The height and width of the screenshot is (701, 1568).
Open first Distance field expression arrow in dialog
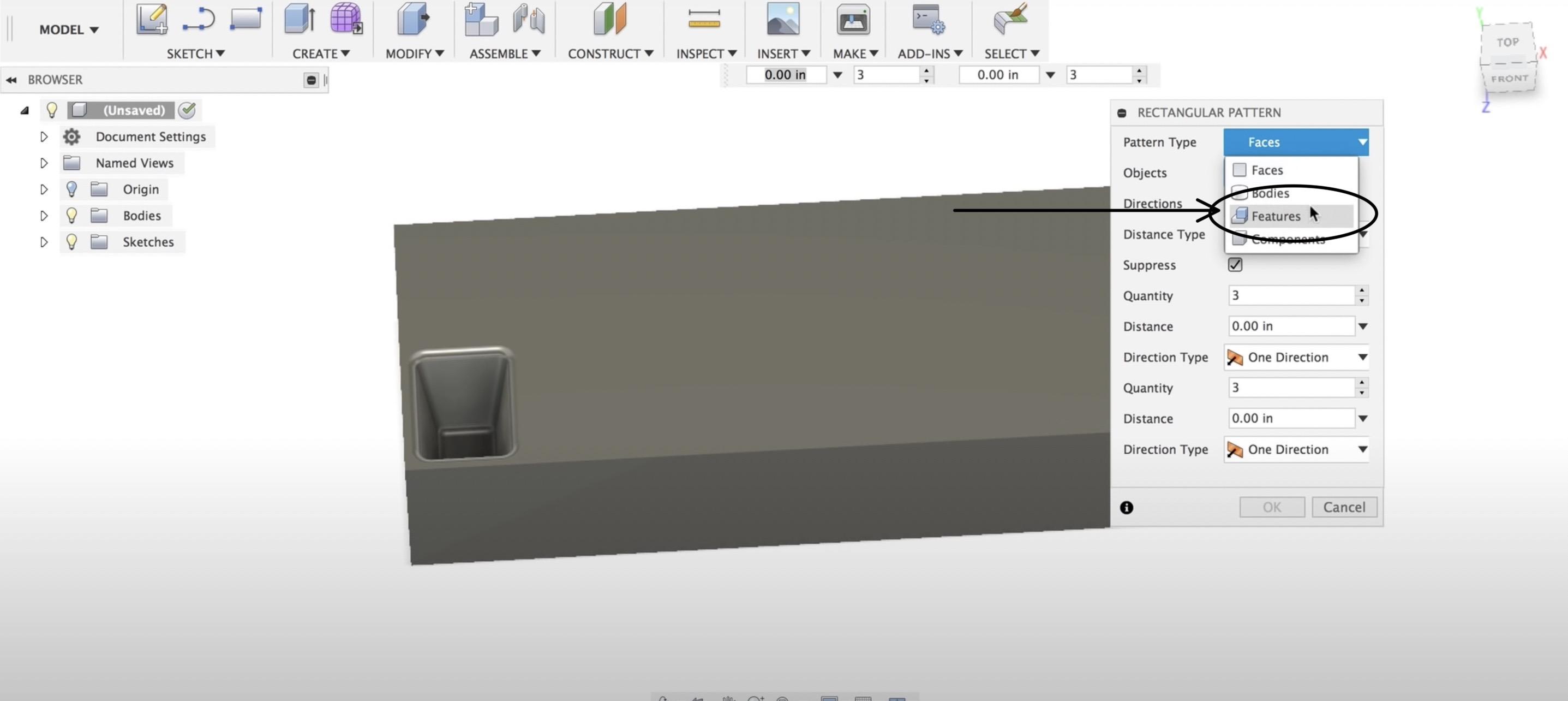[x=1363, y=326]
